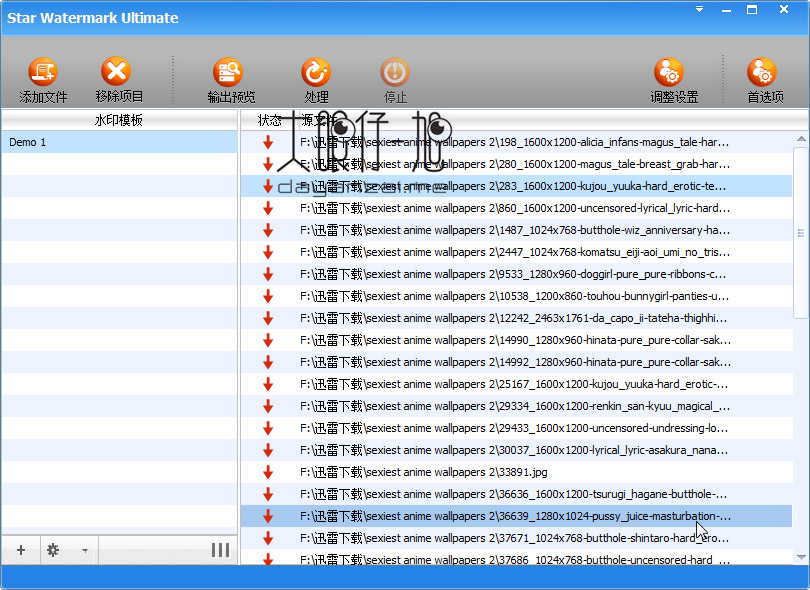810x590 pixels.
Task: Select the file row 14992_1280x960-hinata
Action: pyautogui.click(x=516, y=362)
